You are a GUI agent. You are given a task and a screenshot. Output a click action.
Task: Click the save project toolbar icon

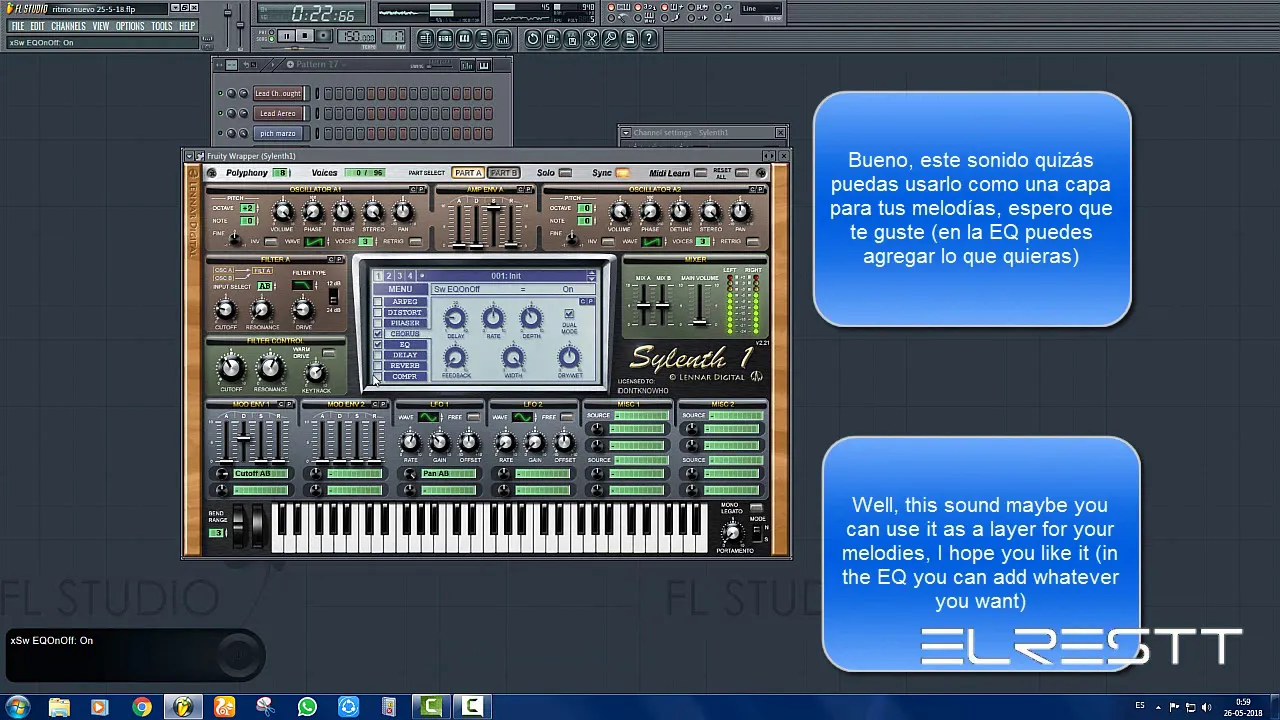[552, 38]
